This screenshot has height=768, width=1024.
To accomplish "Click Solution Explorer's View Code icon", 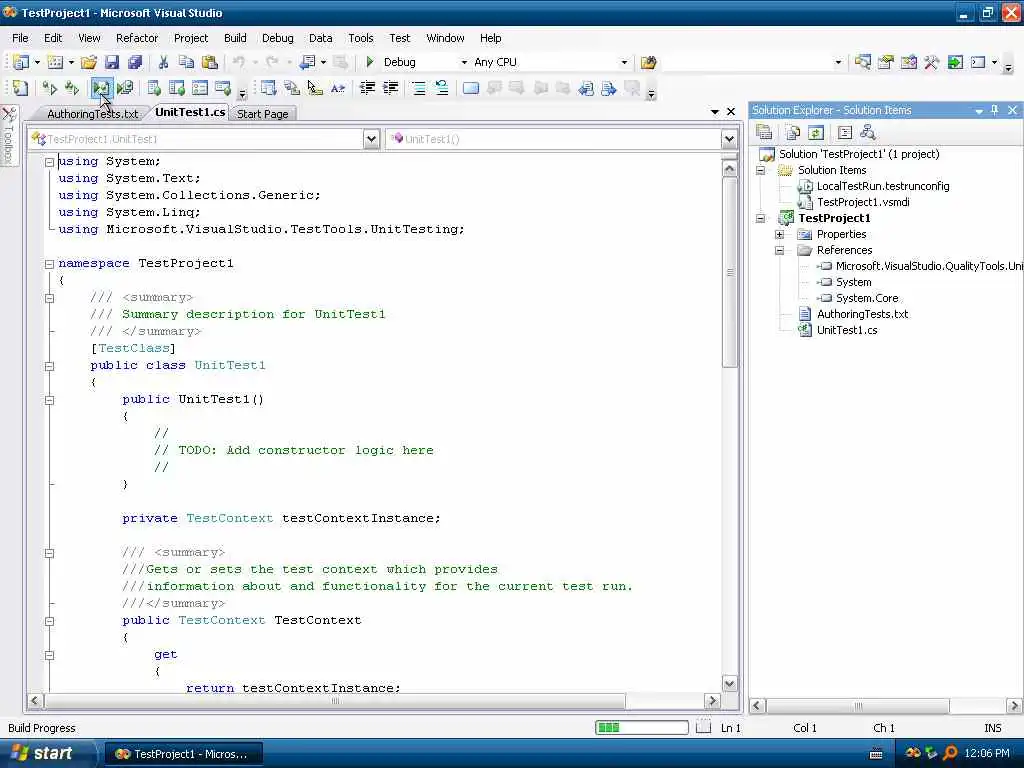I will pyautogui.click(x=845, y=133).
